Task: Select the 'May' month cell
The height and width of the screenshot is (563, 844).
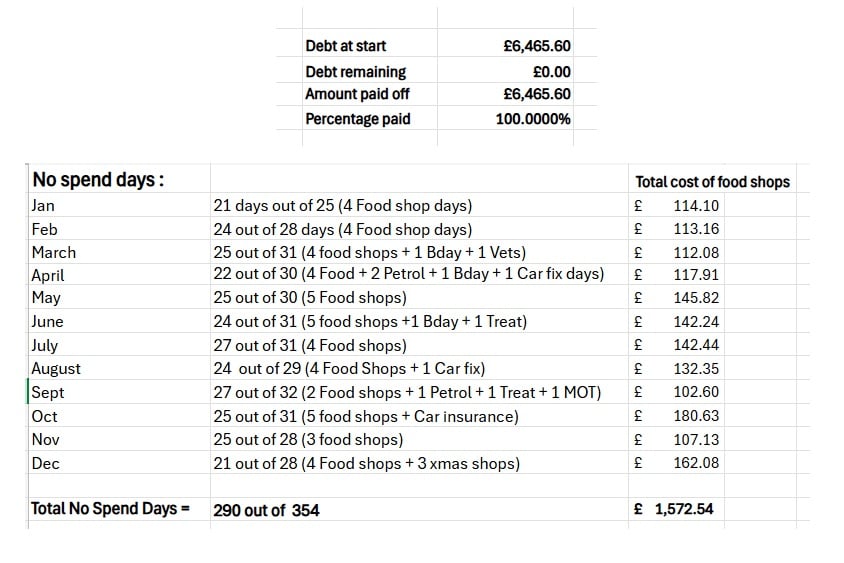Action: click(x=46, y=297)
